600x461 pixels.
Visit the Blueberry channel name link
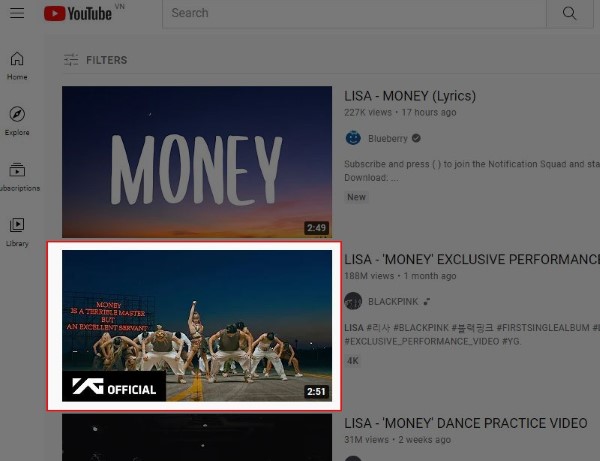388,138
